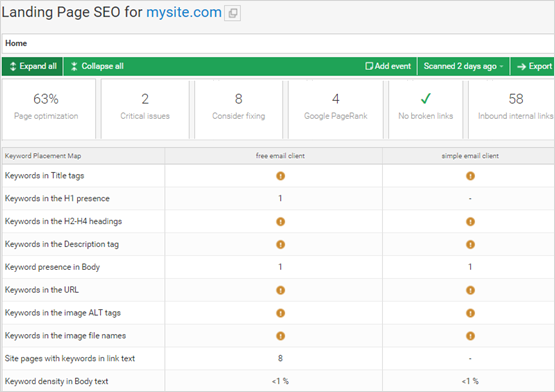This screenshot has height=392, width=555.
Task: Click the Keywords in the image file names label
Action: [65, 336]
